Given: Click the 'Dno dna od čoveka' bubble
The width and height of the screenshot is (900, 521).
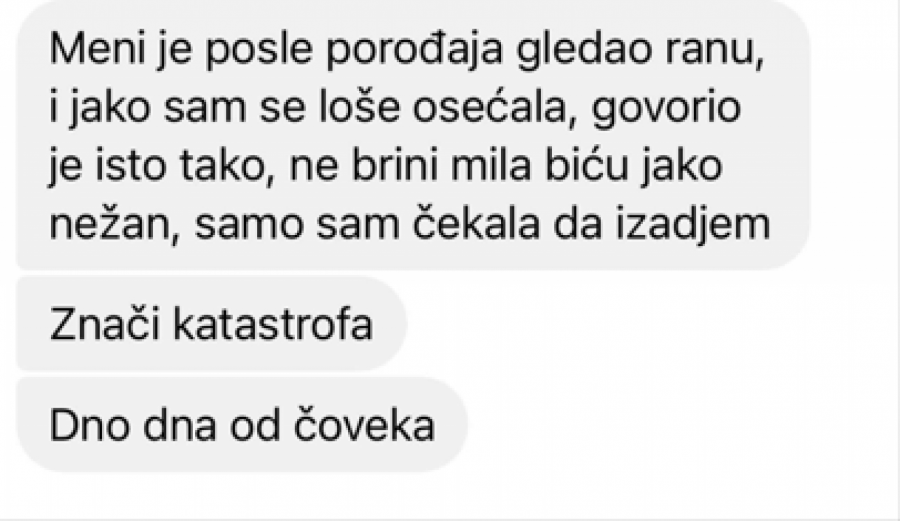Looking at the screenshot, I should click(x=242, y=425).
